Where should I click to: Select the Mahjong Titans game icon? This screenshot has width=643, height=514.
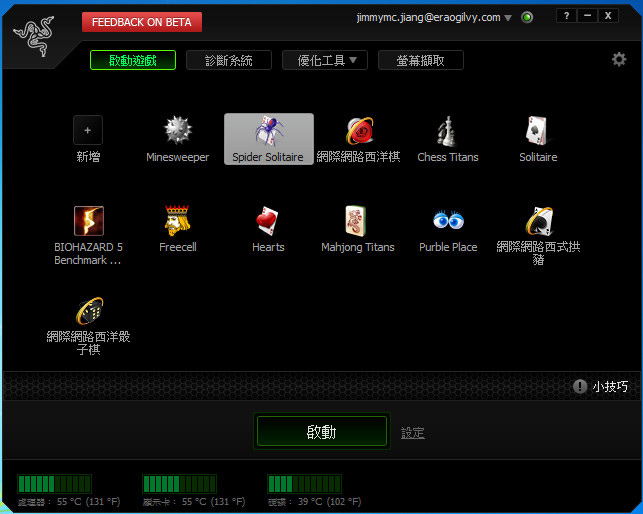356,221
